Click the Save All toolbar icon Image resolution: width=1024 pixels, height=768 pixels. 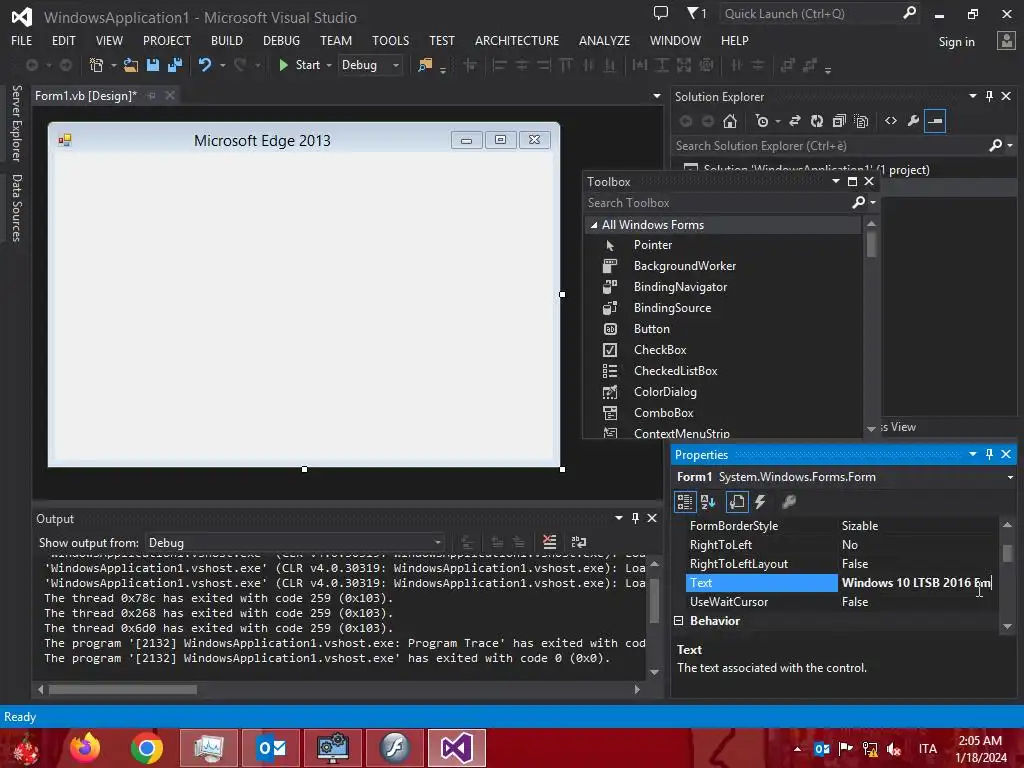(175, 65)
